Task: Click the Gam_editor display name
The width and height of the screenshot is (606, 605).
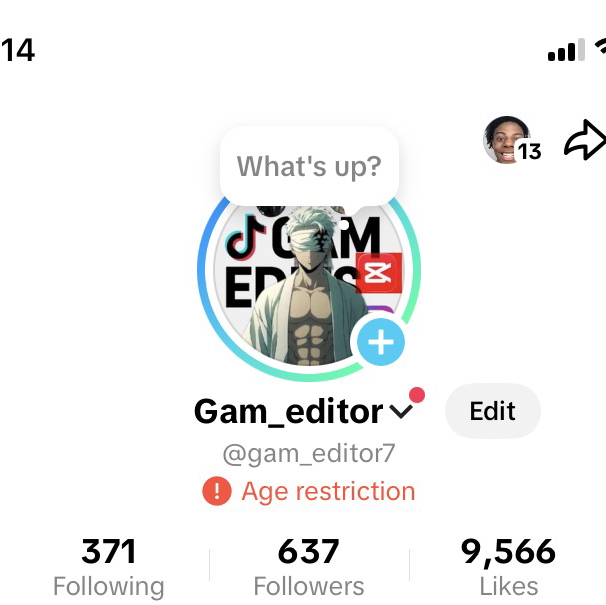Action: tap(288, 411)
